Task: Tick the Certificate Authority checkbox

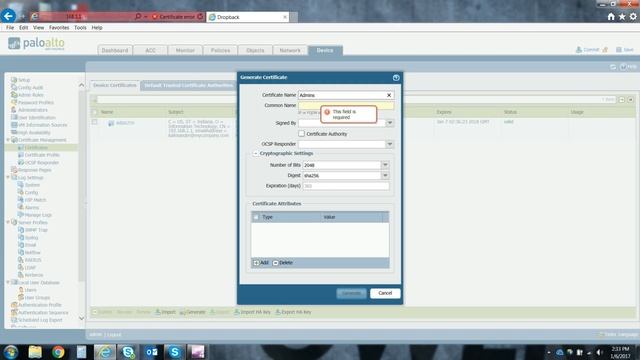Action: [301, 133]
